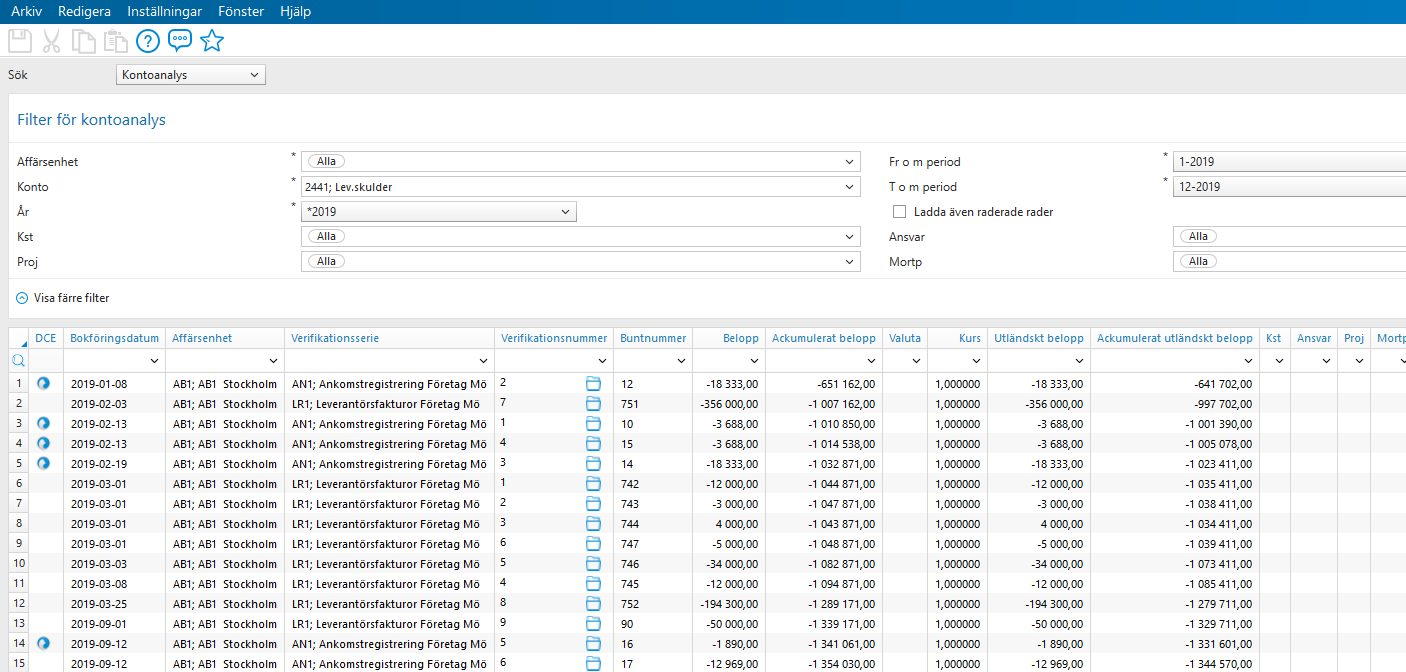Image resolution: width=1406 pixels, height=672 pixels.
Task: Click the Save icon in the toolbar
Action: click(19, 41)
